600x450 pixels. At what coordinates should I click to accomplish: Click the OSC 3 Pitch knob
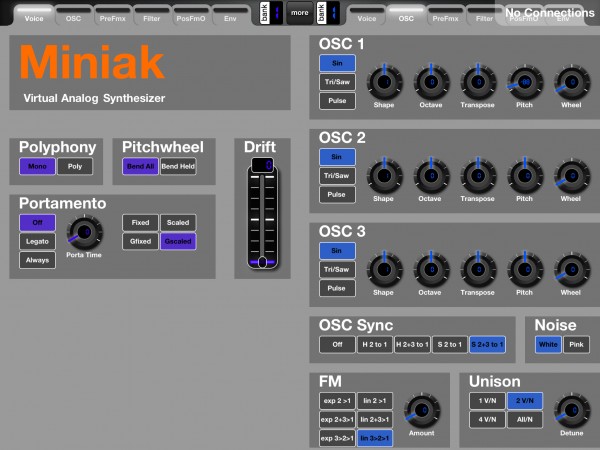coord(525,270)
